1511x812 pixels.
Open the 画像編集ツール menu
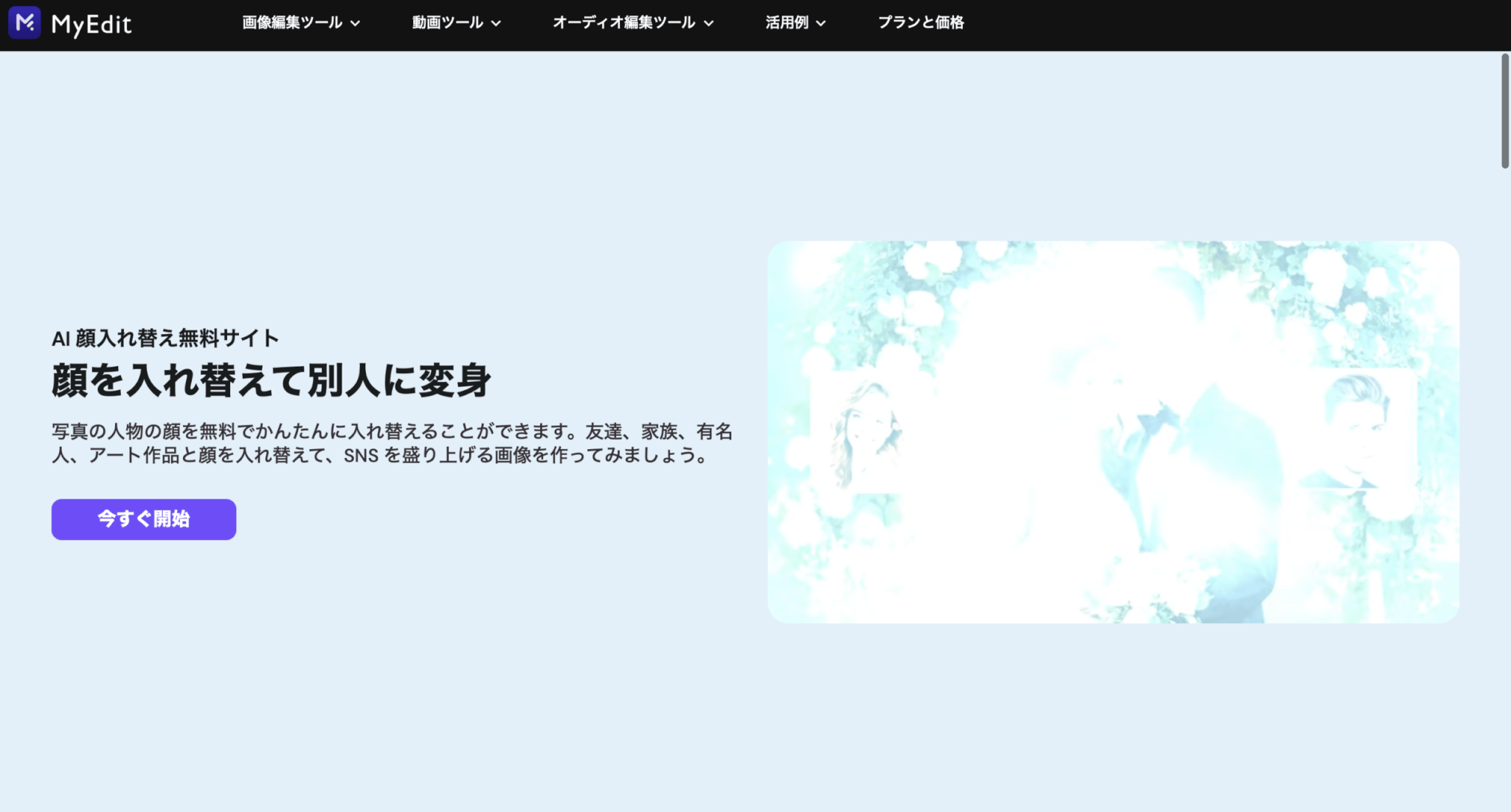pos(292,22)
